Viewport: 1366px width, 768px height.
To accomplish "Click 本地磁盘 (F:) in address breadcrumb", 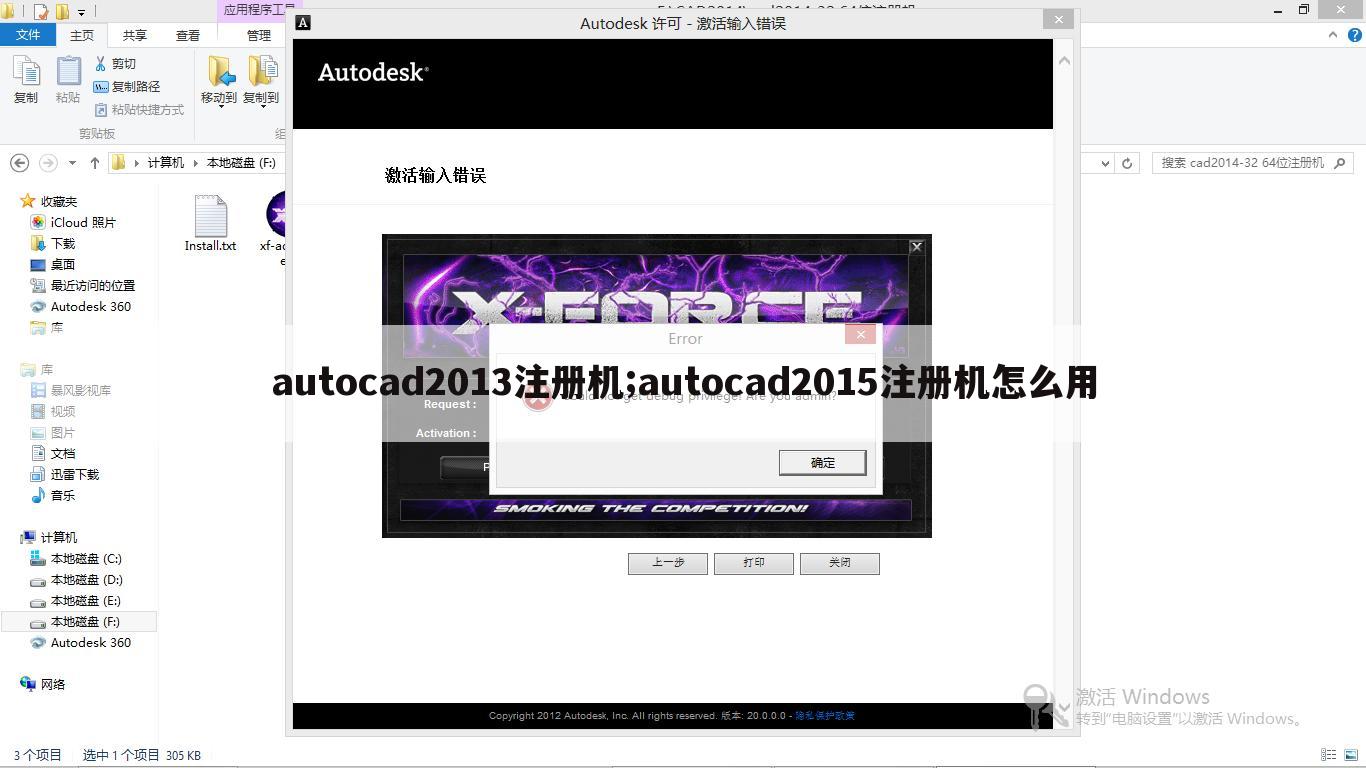I will pos(241,163).
